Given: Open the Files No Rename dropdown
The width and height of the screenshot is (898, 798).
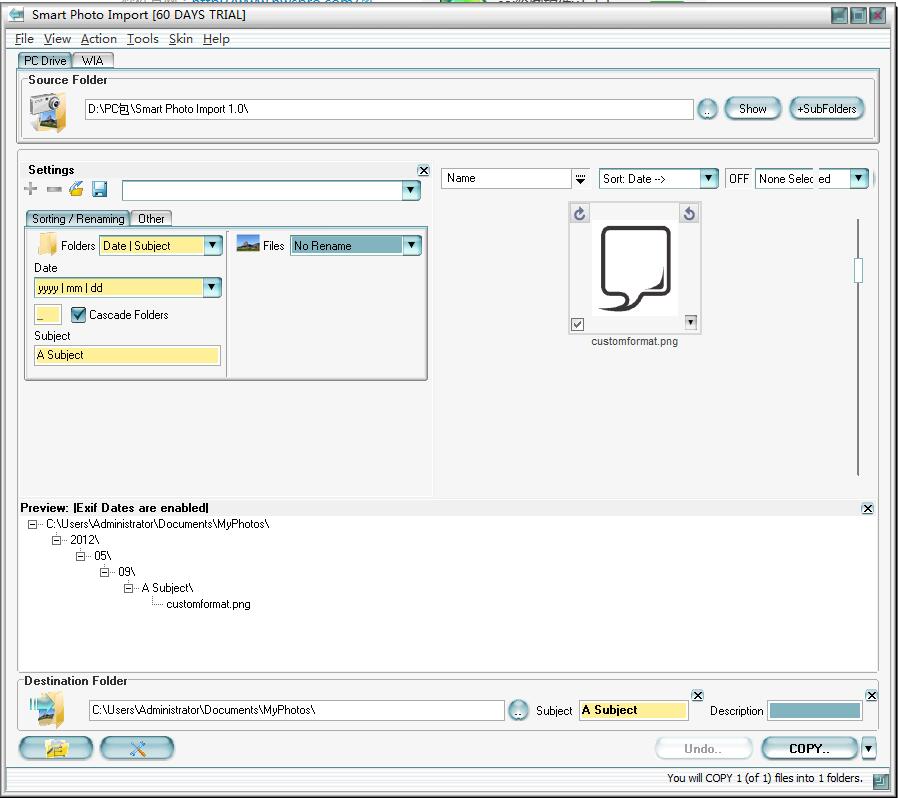Looking at the screenshot, I should pos(411,245).
